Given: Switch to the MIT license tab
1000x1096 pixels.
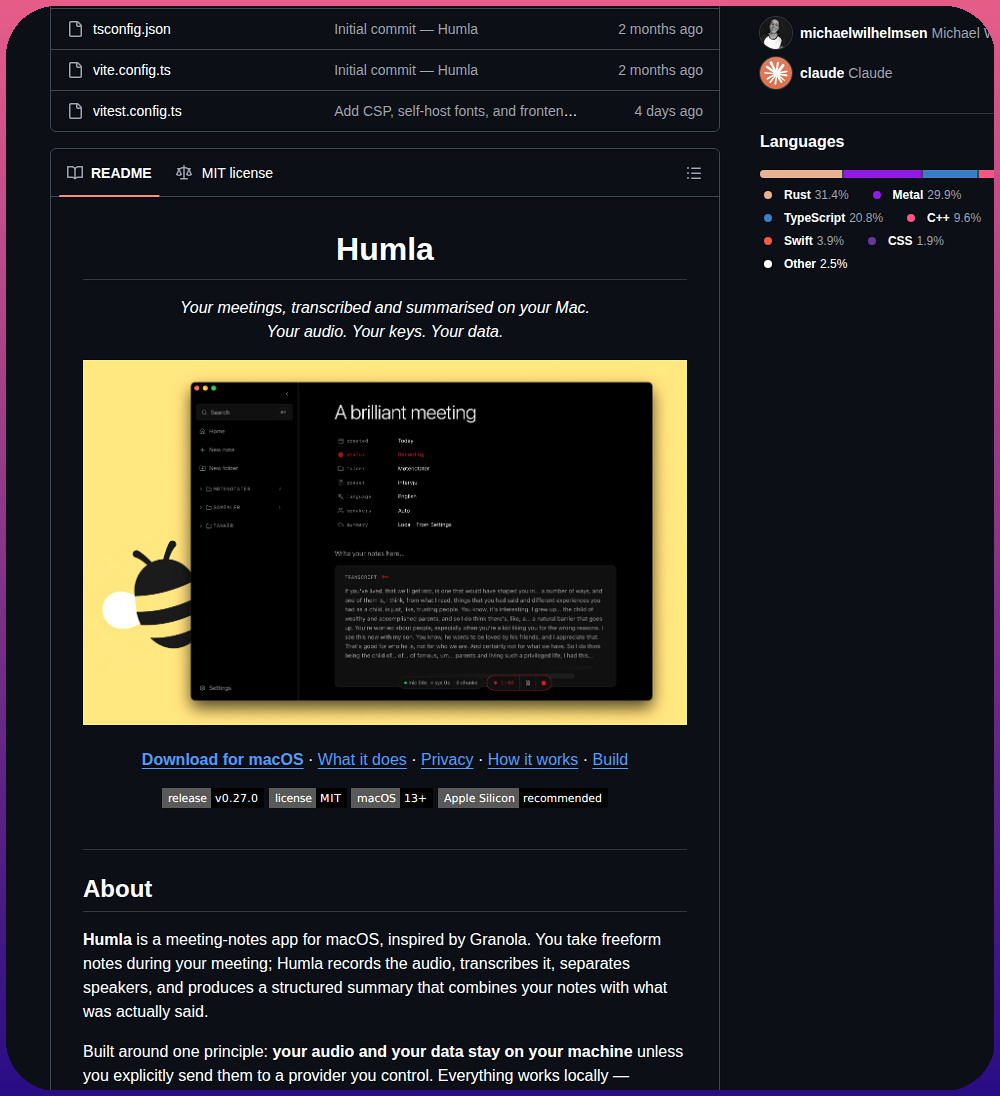Looking at the screenshot, I should (x=224, y=173).
